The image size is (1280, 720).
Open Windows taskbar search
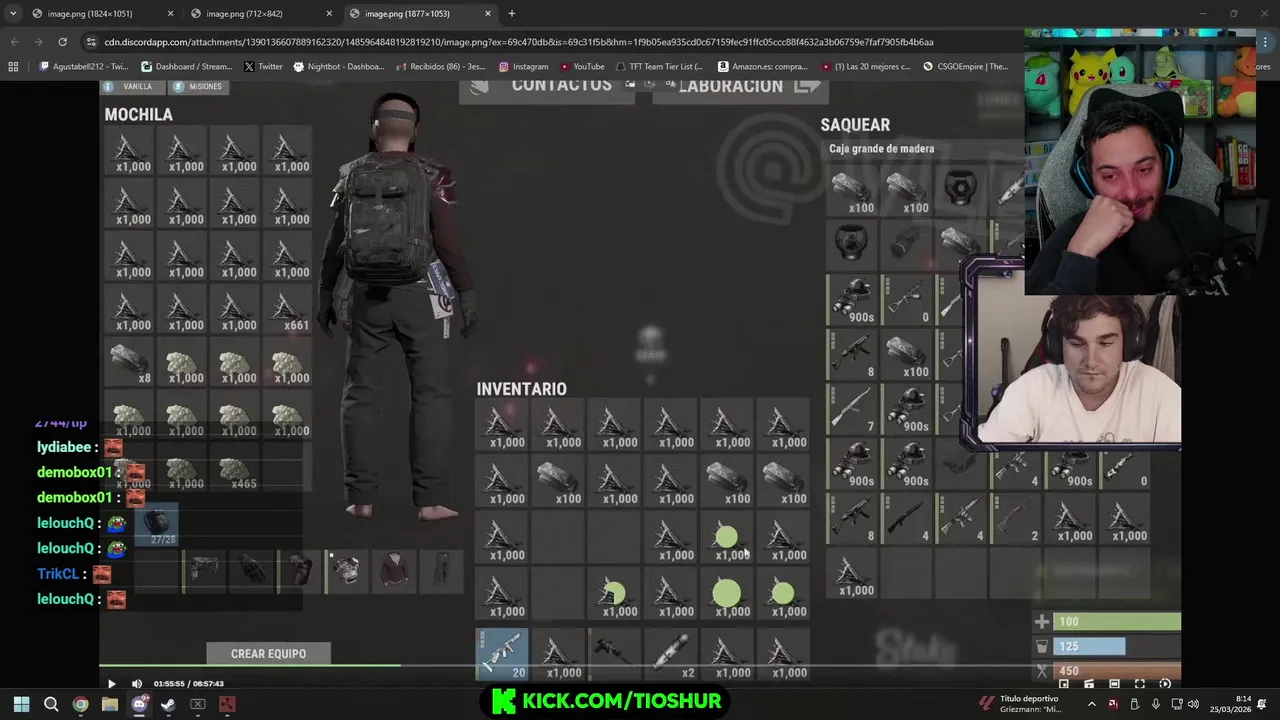[x=51, y=704]
